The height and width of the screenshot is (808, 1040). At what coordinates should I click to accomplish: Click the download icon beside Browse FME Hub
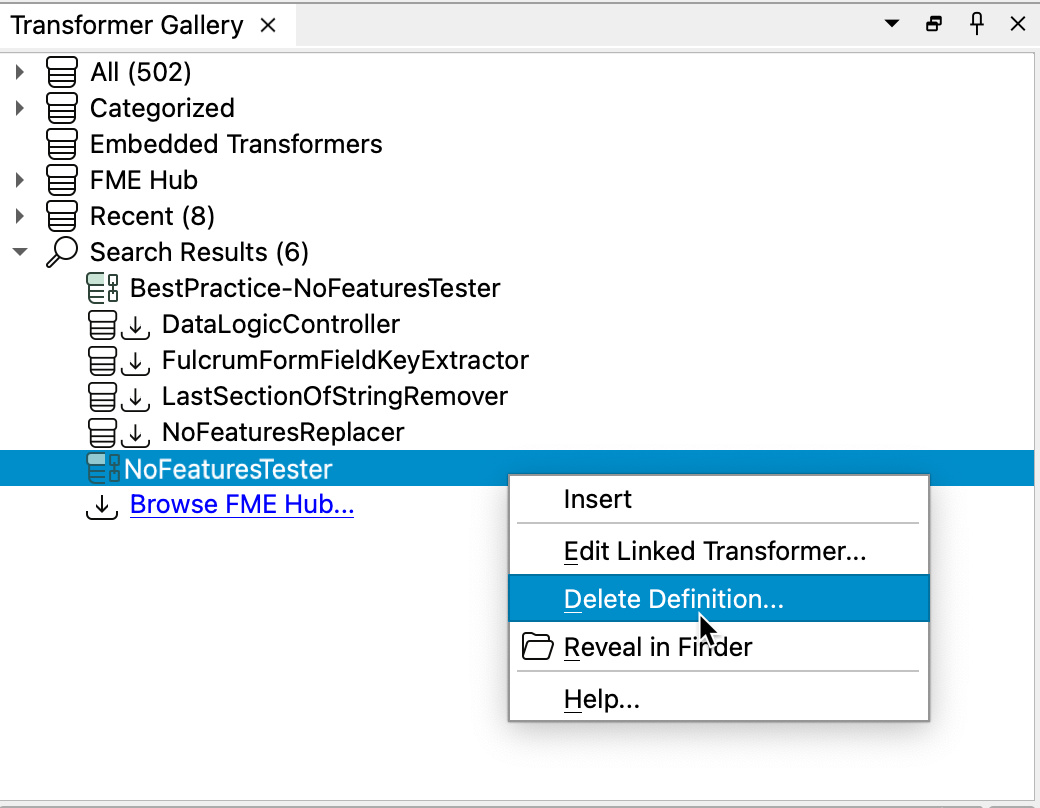coord(102,506)
